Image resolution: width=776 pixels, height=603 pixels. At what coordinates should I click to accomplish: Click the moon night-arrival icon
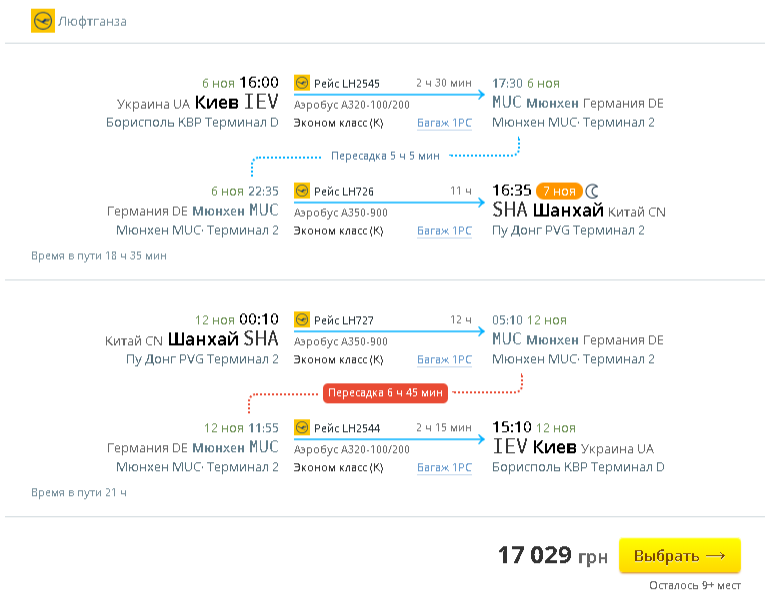click(592, 190)
